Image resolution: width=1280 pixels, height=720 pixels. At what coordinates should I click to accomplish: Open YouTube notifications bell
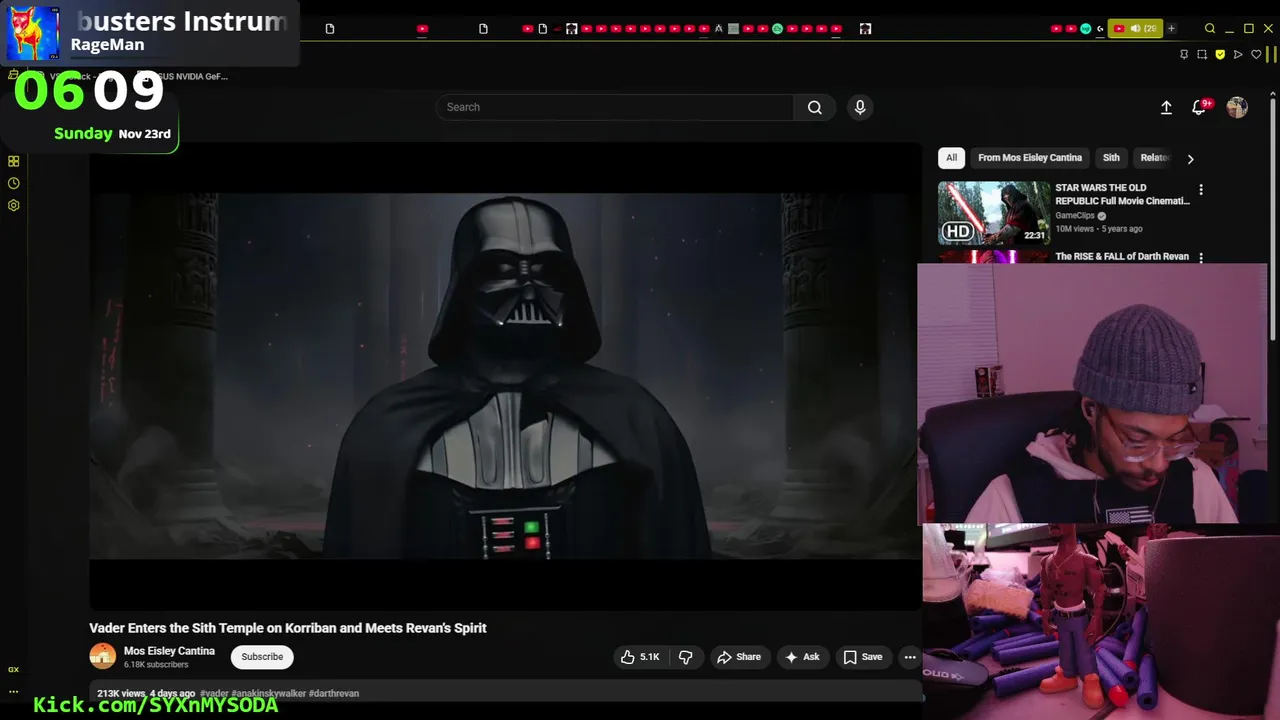[1200, 107]
